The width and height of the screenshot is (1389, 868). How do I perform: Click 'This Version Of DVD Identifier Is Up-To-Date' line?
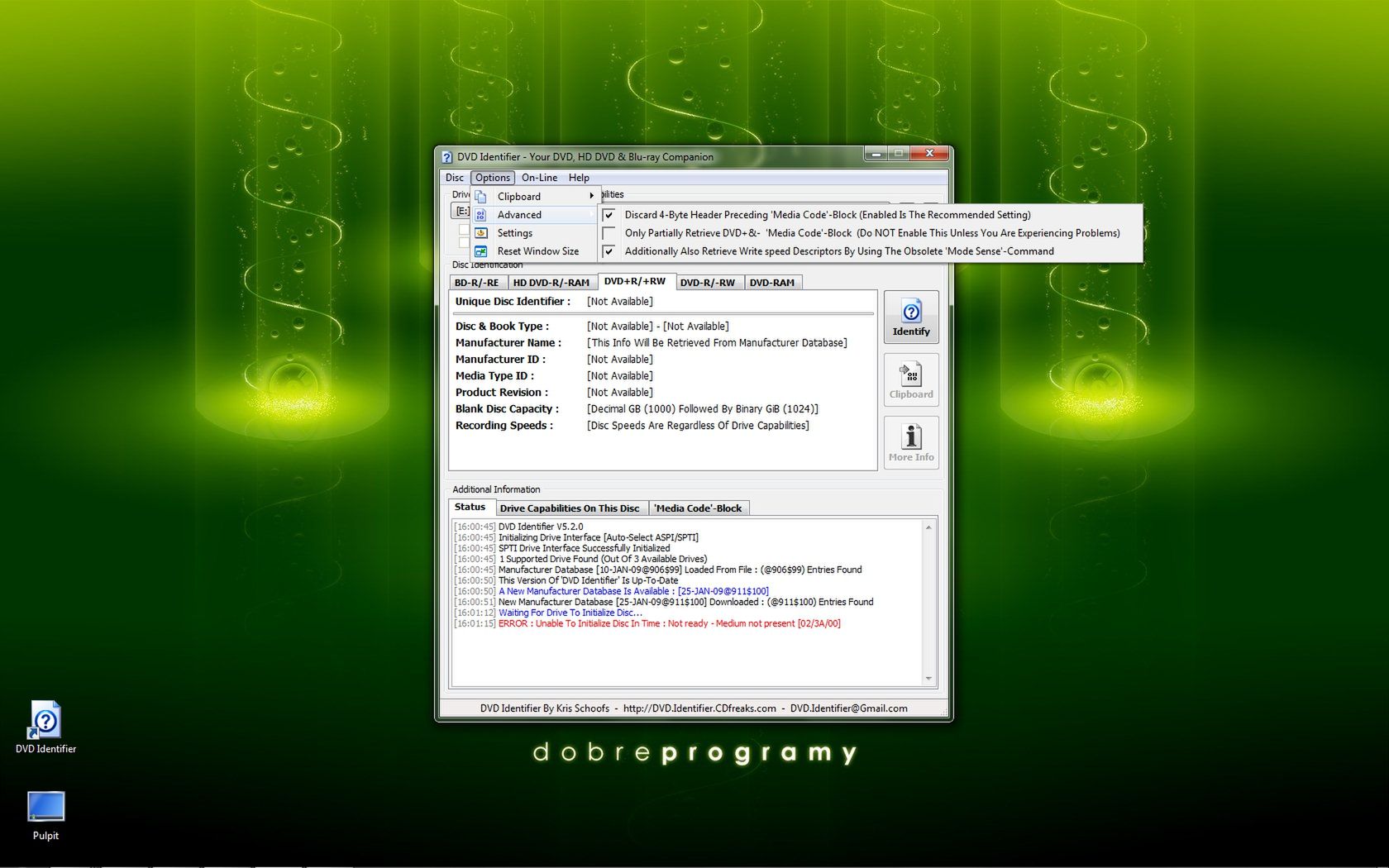(x=566, y=580)
